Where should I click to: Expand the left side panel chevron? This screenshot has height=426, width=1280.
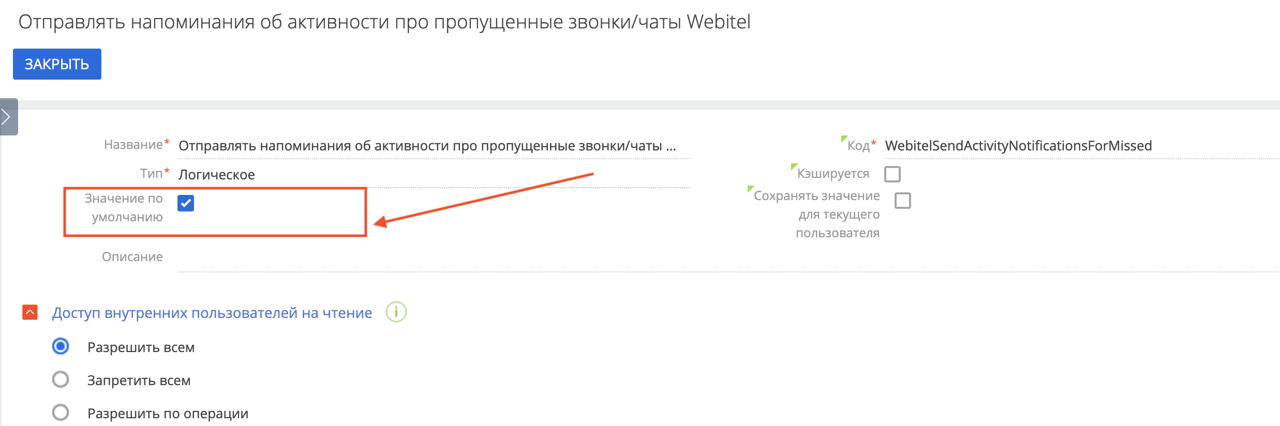click(7, 117)
